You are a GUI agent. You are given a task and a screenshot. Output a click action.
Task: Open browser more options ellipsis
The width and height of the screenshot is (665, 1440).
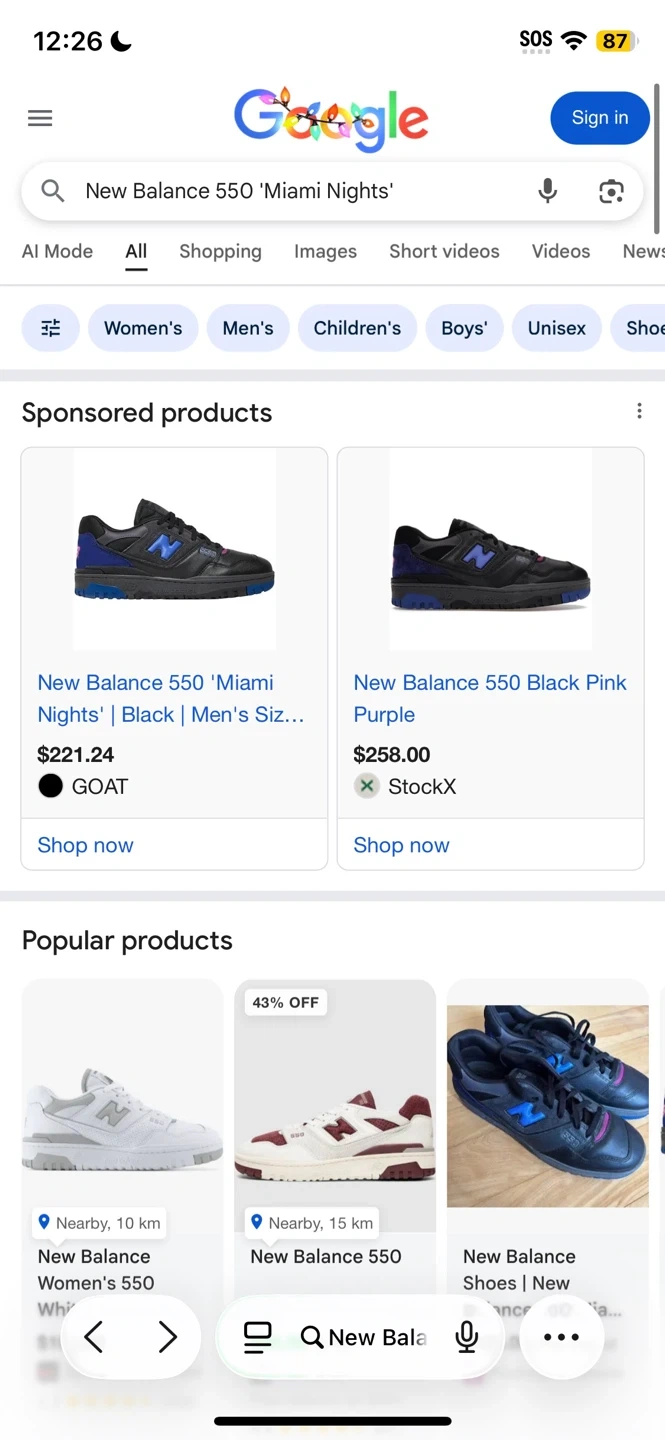tap(561, 1337)
